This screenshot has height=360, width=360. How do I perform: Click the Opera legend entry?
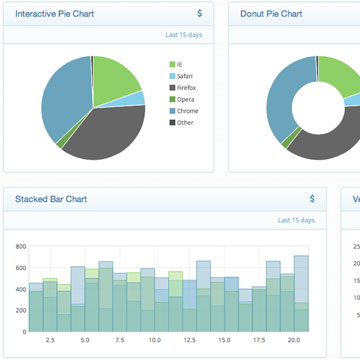[x=182, y=99]
